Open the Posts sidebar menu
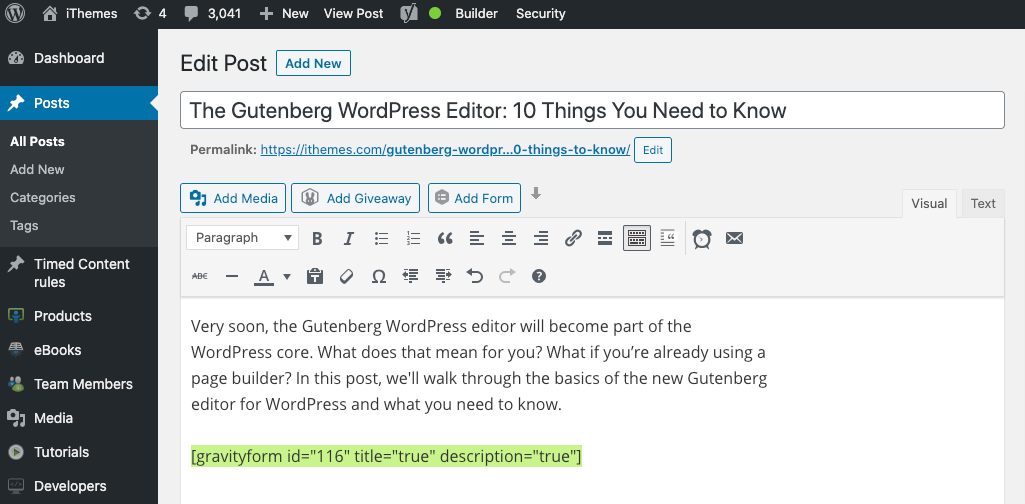This screenshot has height=504, width=1025. (x=78, y=103)
